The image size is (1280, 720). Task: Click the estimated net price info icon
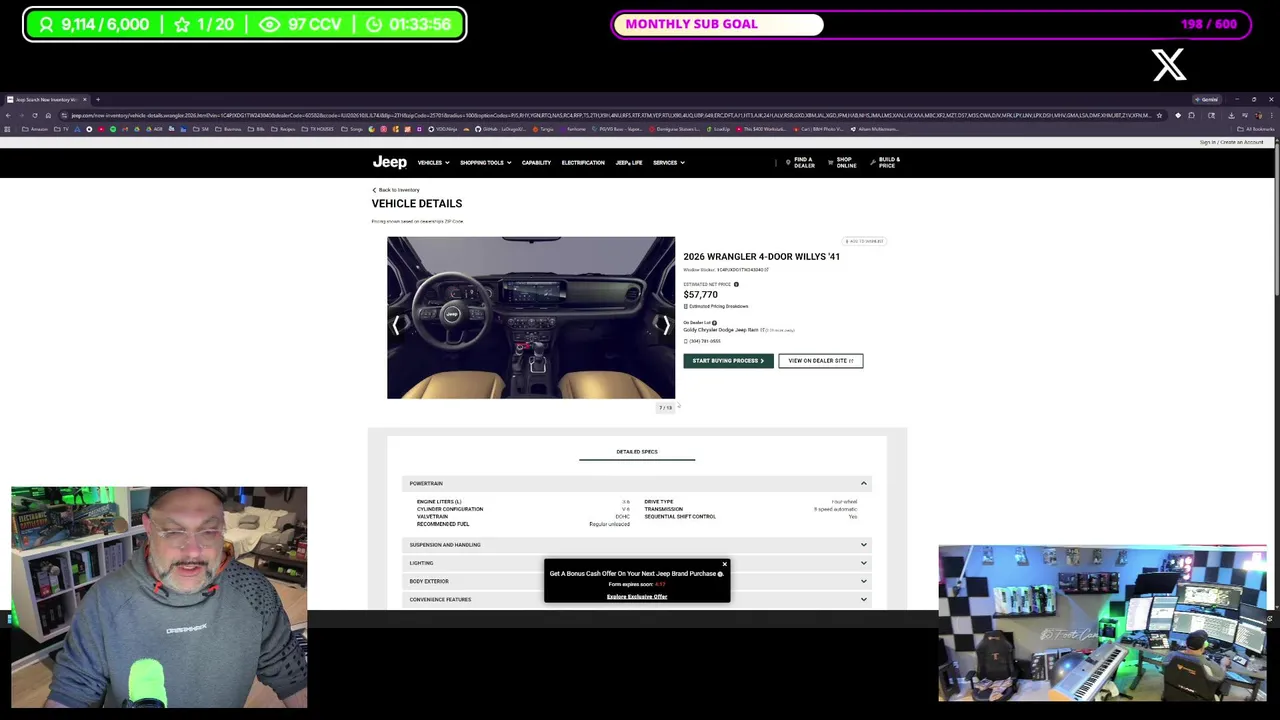(x=736, y=284)
